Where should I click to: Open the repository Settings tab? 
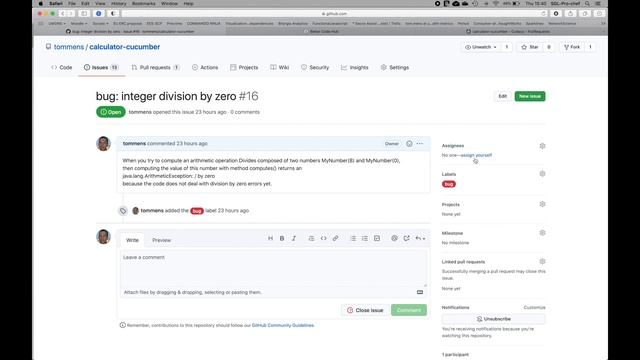pyautogui.click(x=395, y=67)
